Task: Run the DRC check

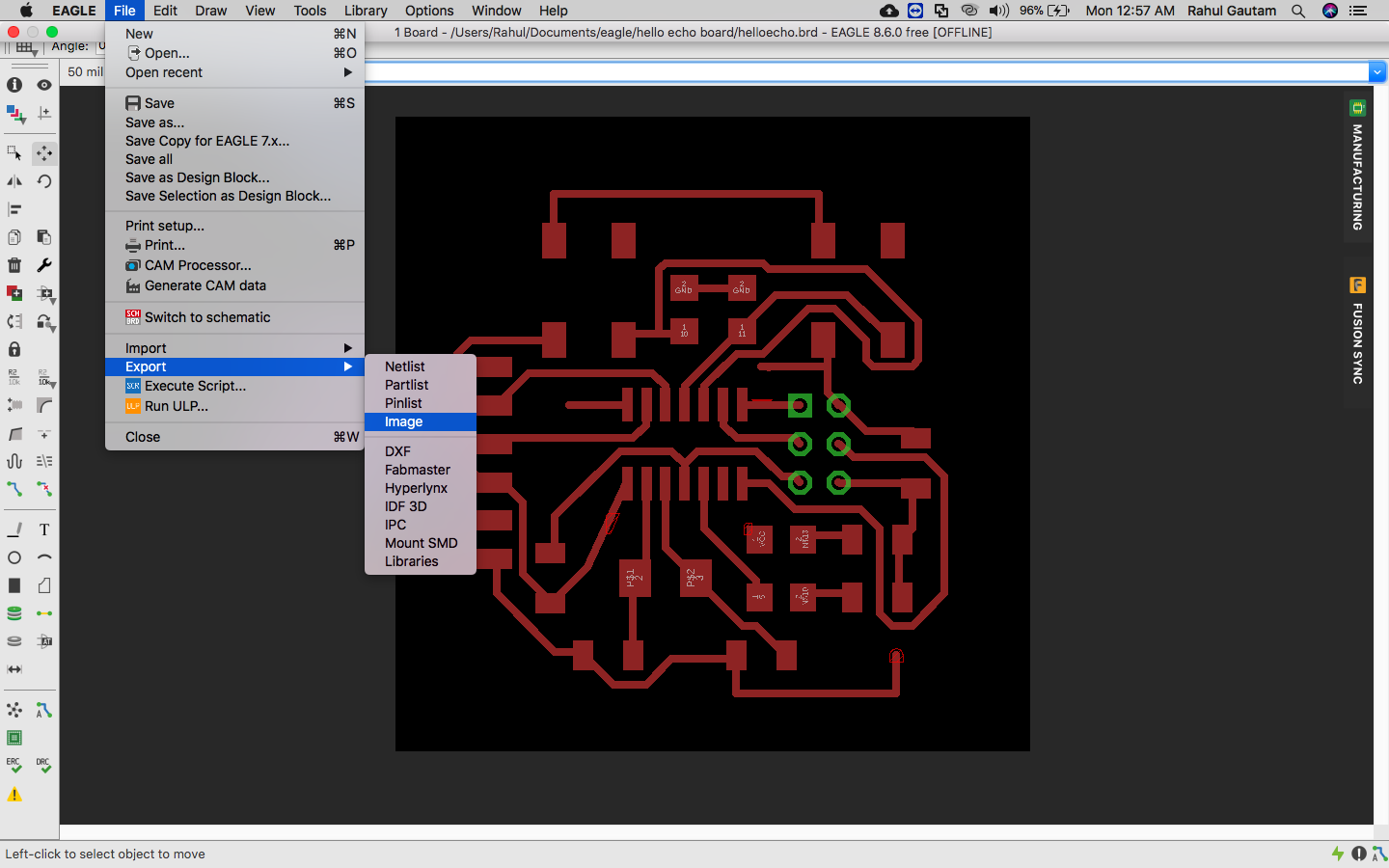Action: click(44, 766)
